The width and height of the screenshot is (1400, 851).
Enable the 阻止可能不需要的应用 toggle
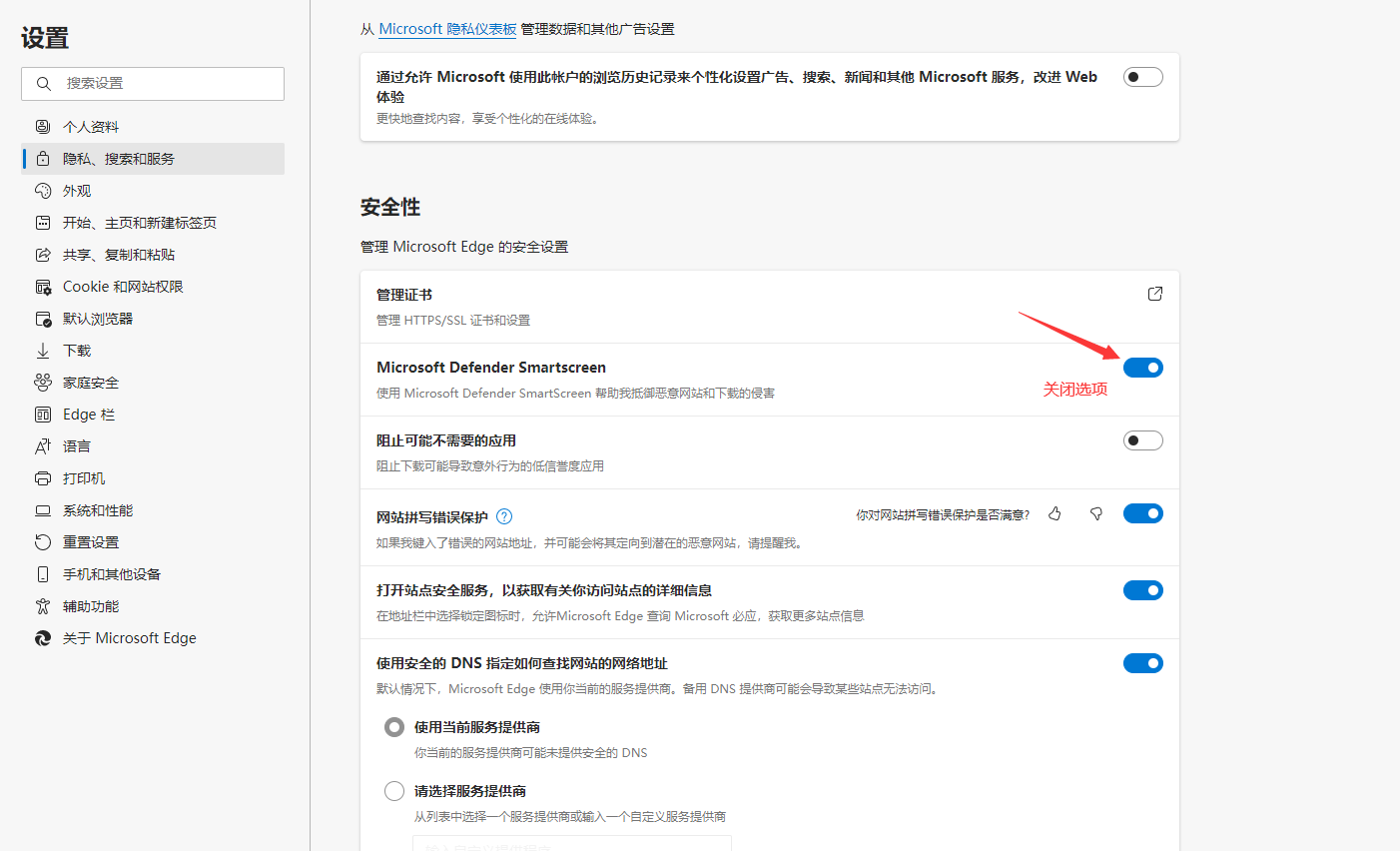(x=1143, y=440)
